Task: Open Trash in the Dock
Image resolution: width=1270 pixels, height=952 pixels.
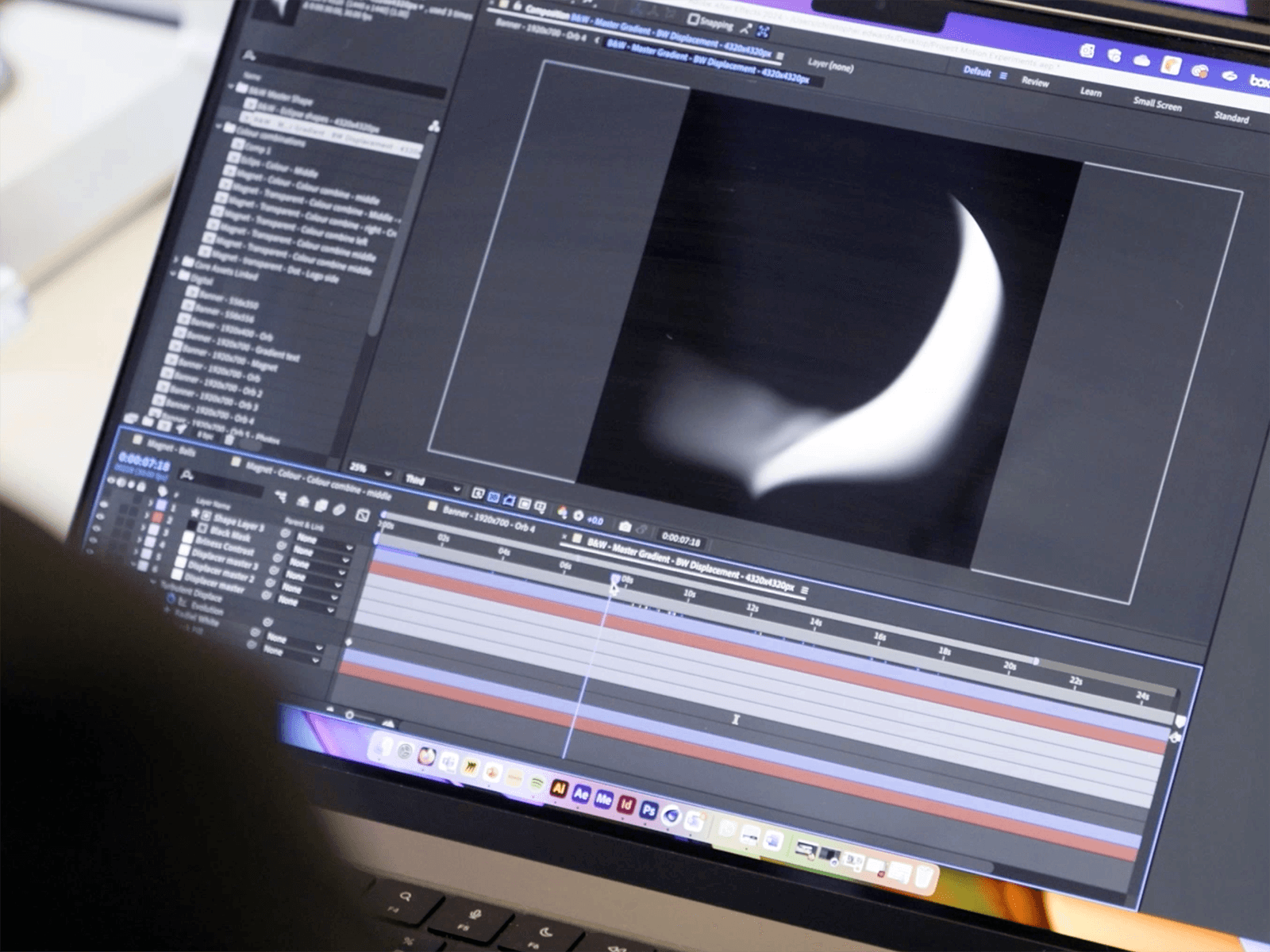Action: tap(922, 876)
